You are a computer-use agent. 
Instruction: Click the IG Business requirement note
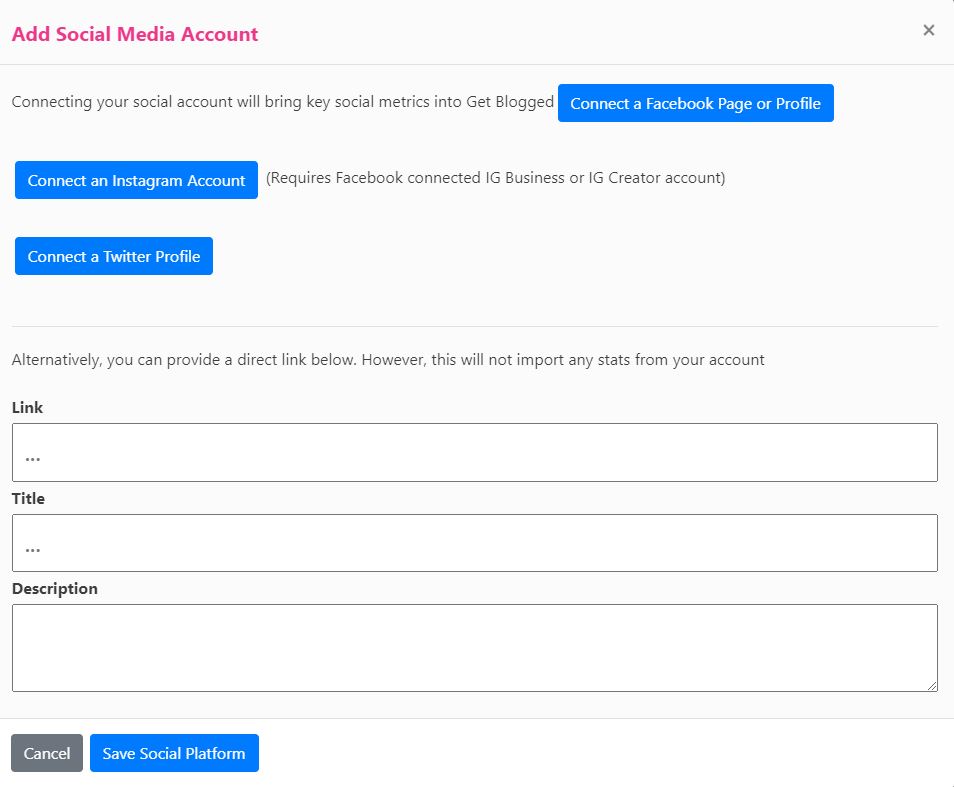coord(495,178)
